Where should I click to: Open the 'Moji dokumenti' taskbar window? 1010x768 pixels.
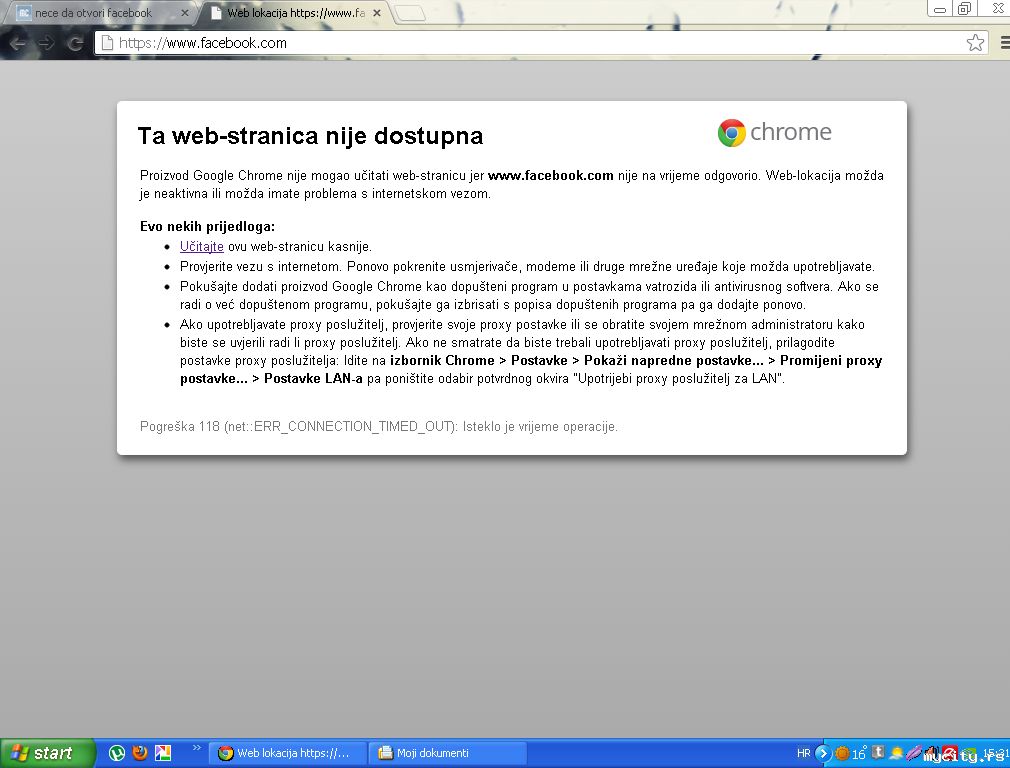(x=448, y=753)
